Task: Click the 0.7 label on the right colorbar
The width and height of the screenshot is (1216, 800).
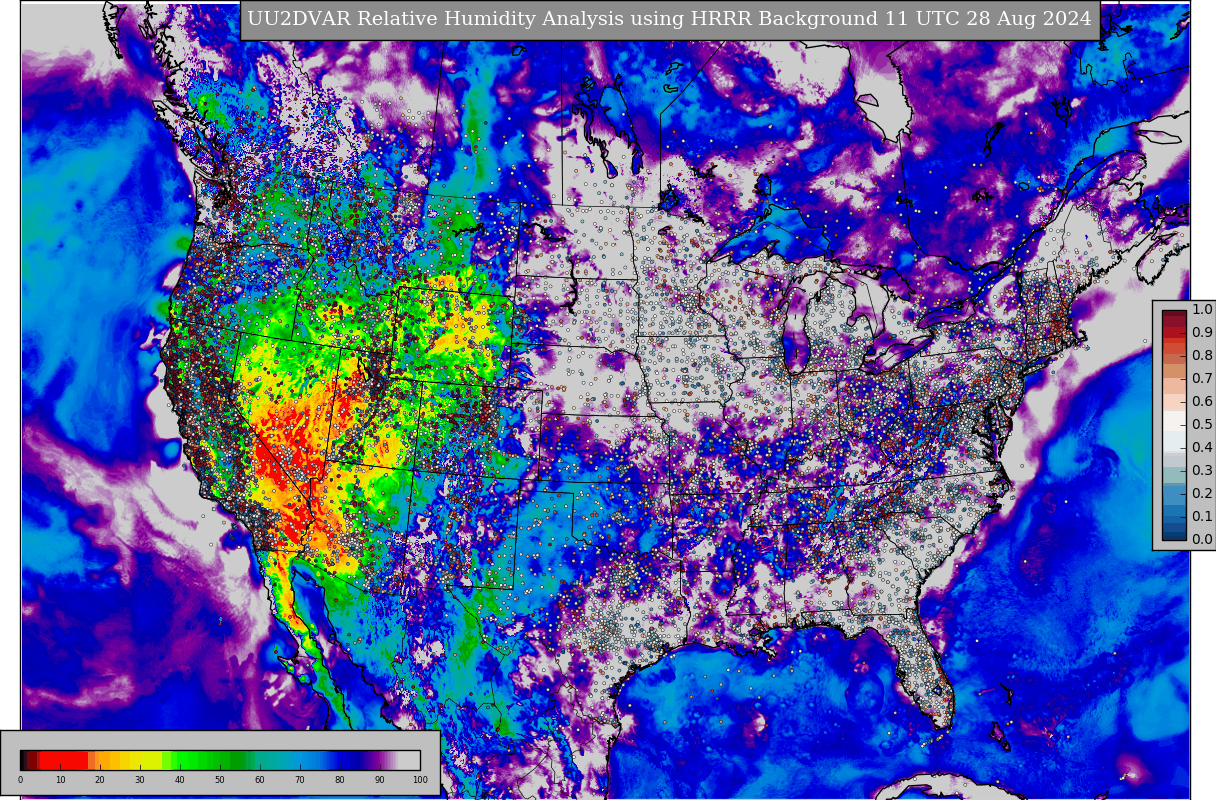Action: click(1202, 378)
